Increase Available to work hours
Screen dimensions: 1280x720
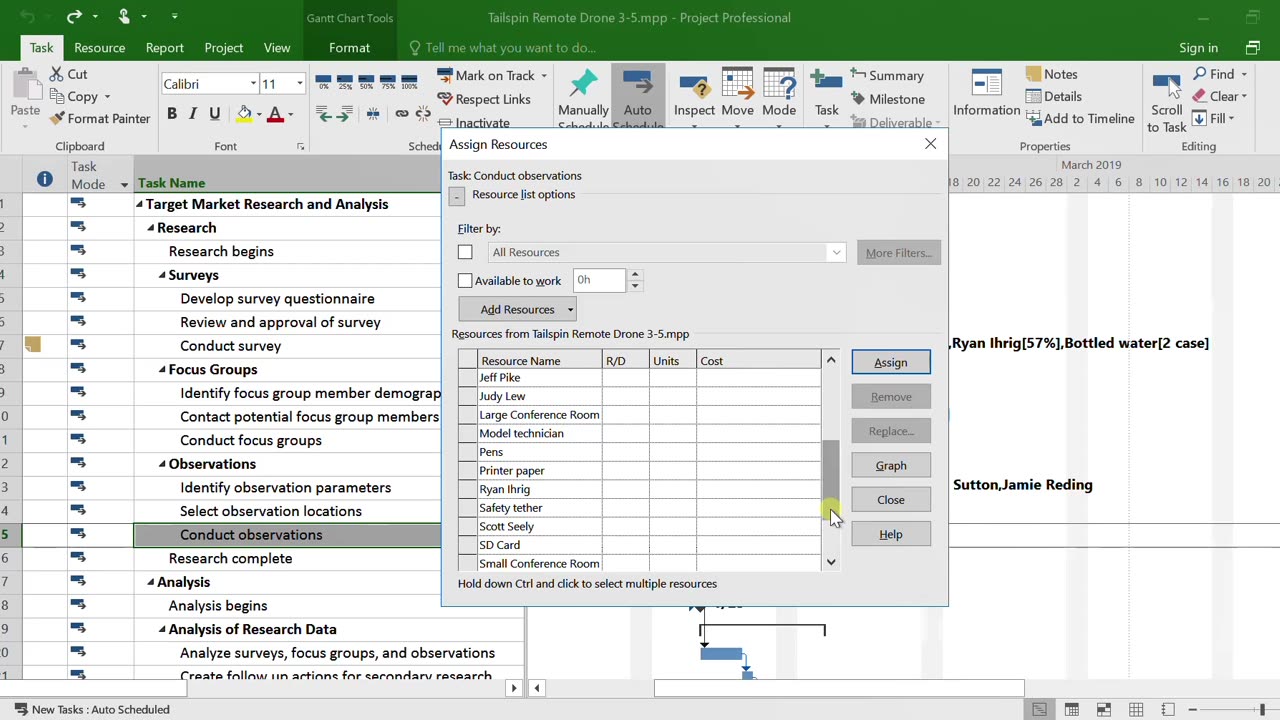point(634,275)
